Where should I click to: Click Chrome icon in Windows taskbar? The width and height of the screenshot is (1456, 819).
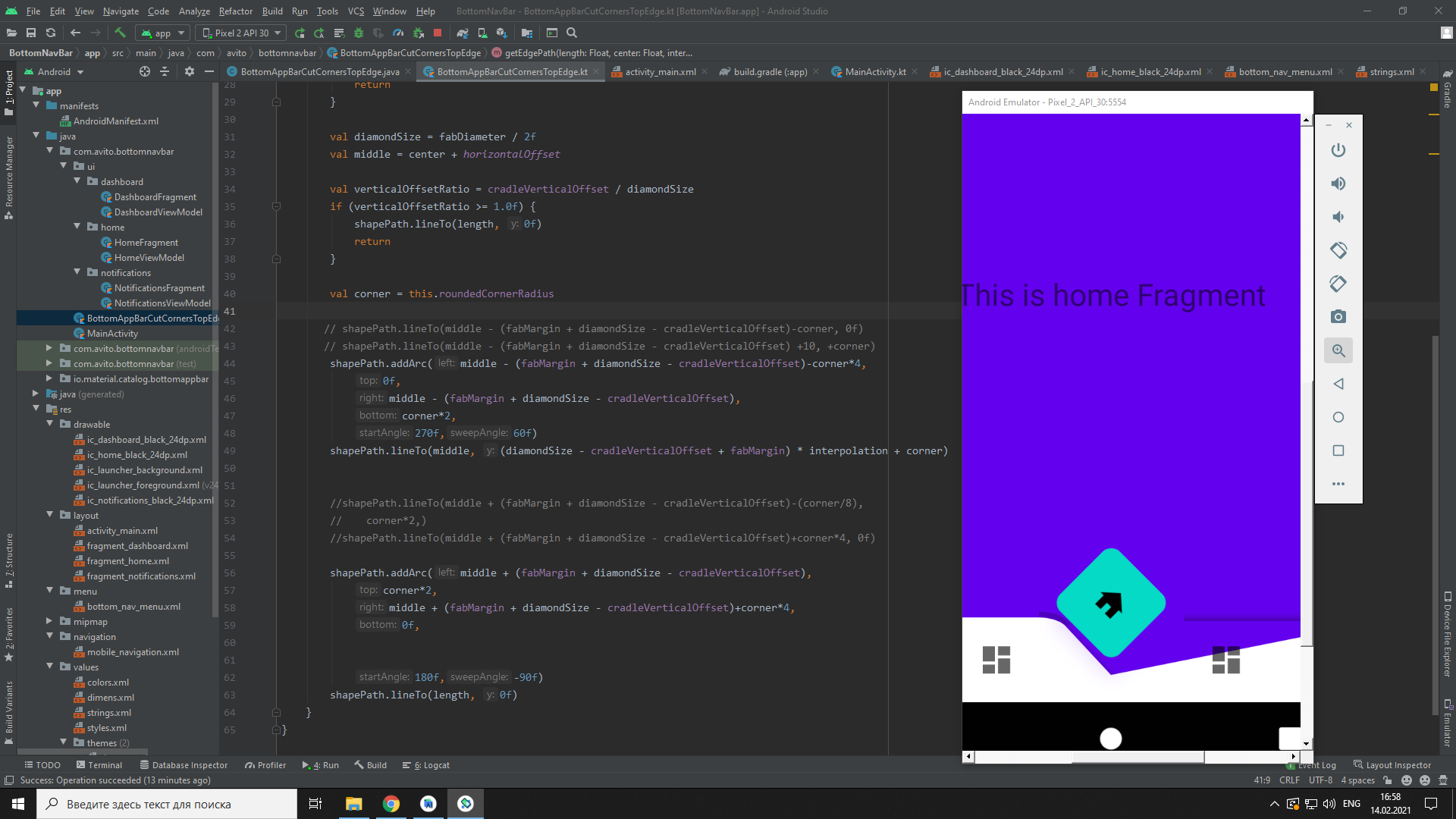tap(391, 804)
